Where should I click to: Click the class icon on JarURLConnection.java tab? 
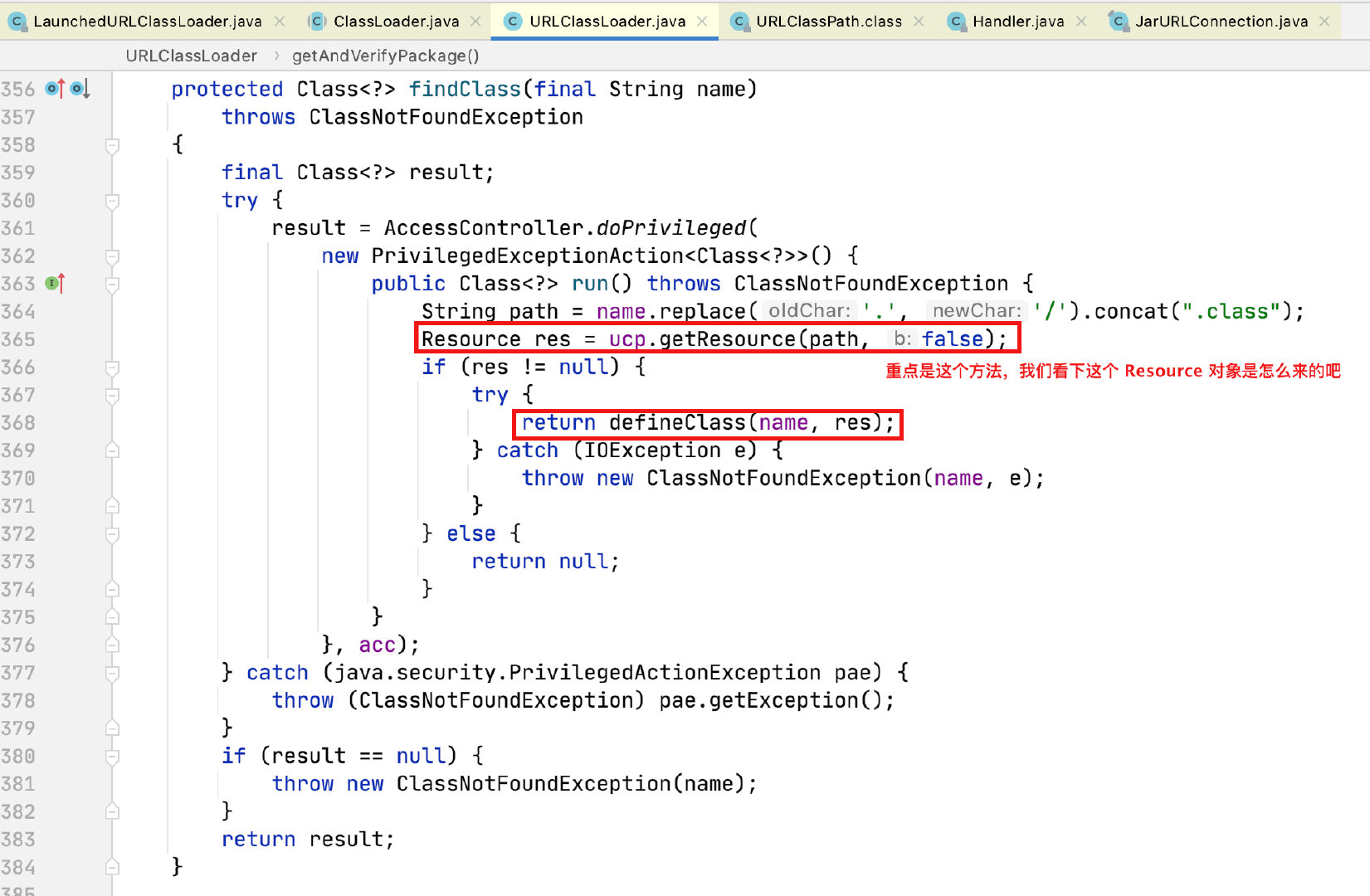(1119, 22)
